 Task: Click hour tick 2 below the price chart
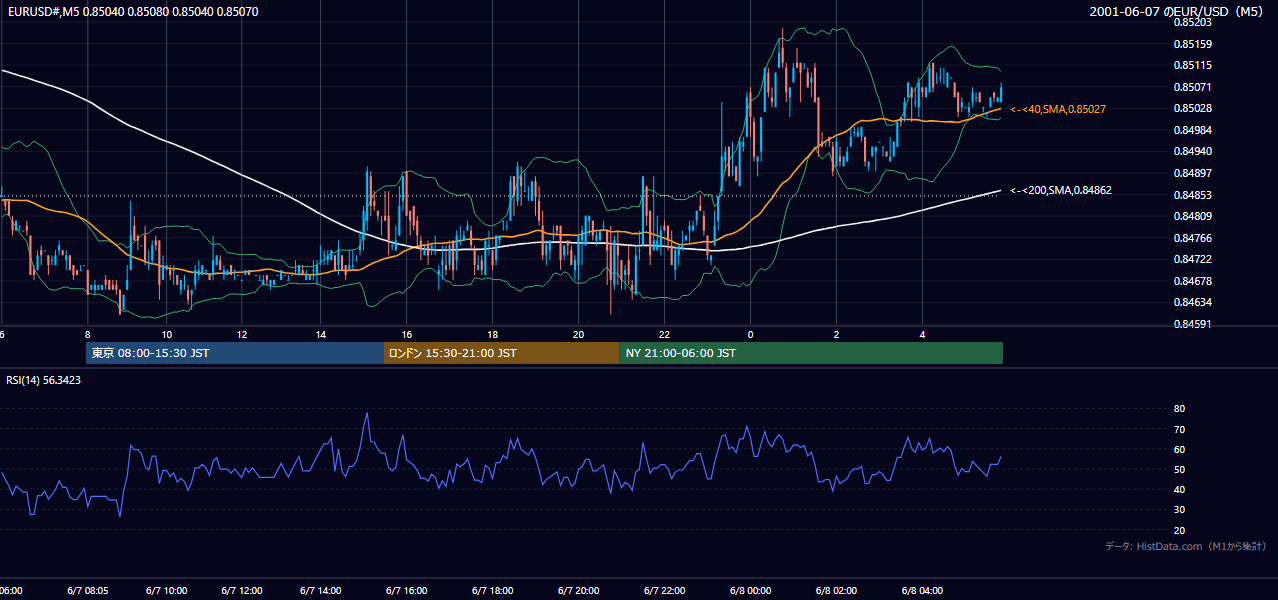[x=836, y=335]
